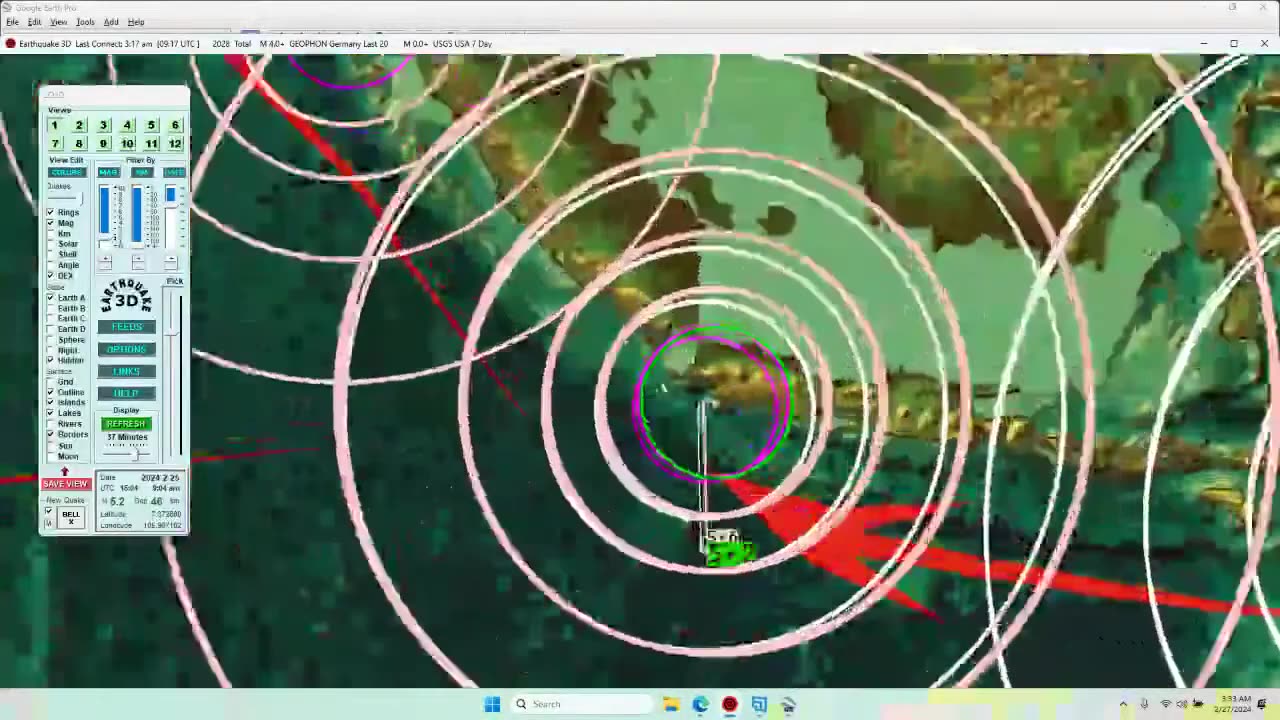Toggle the Rivers checkbox

(x=51, y=424)
